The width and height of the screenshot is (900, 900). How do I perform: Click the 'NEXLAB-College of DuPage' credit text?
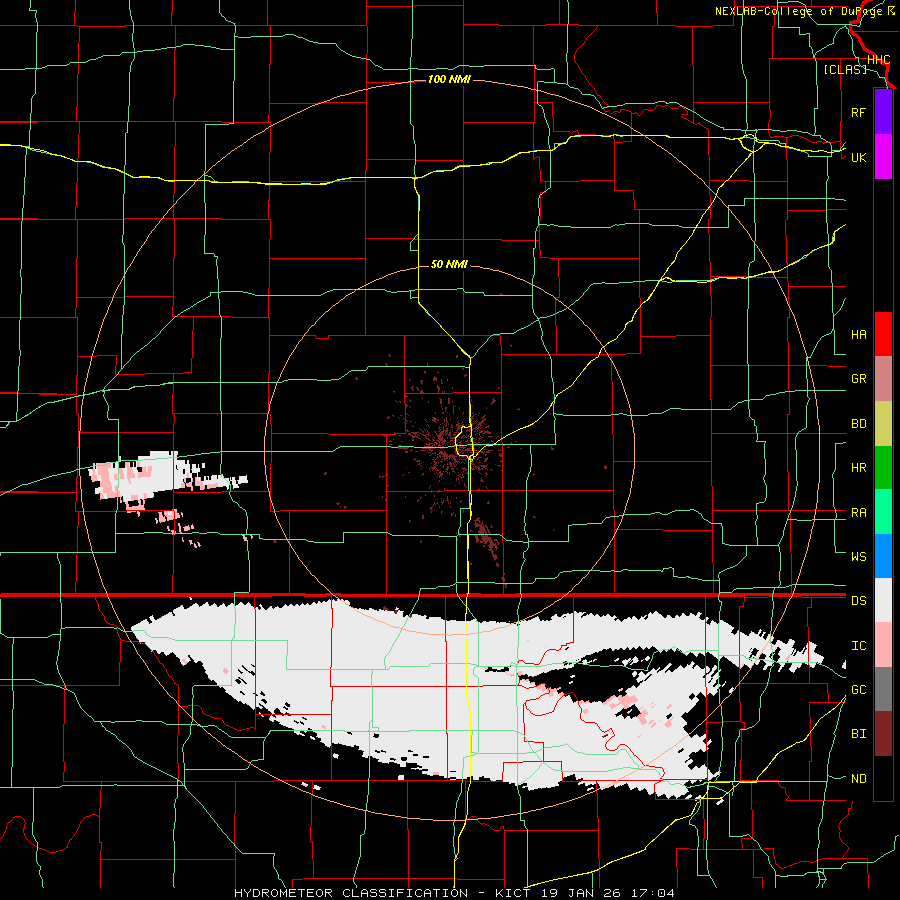800,11
